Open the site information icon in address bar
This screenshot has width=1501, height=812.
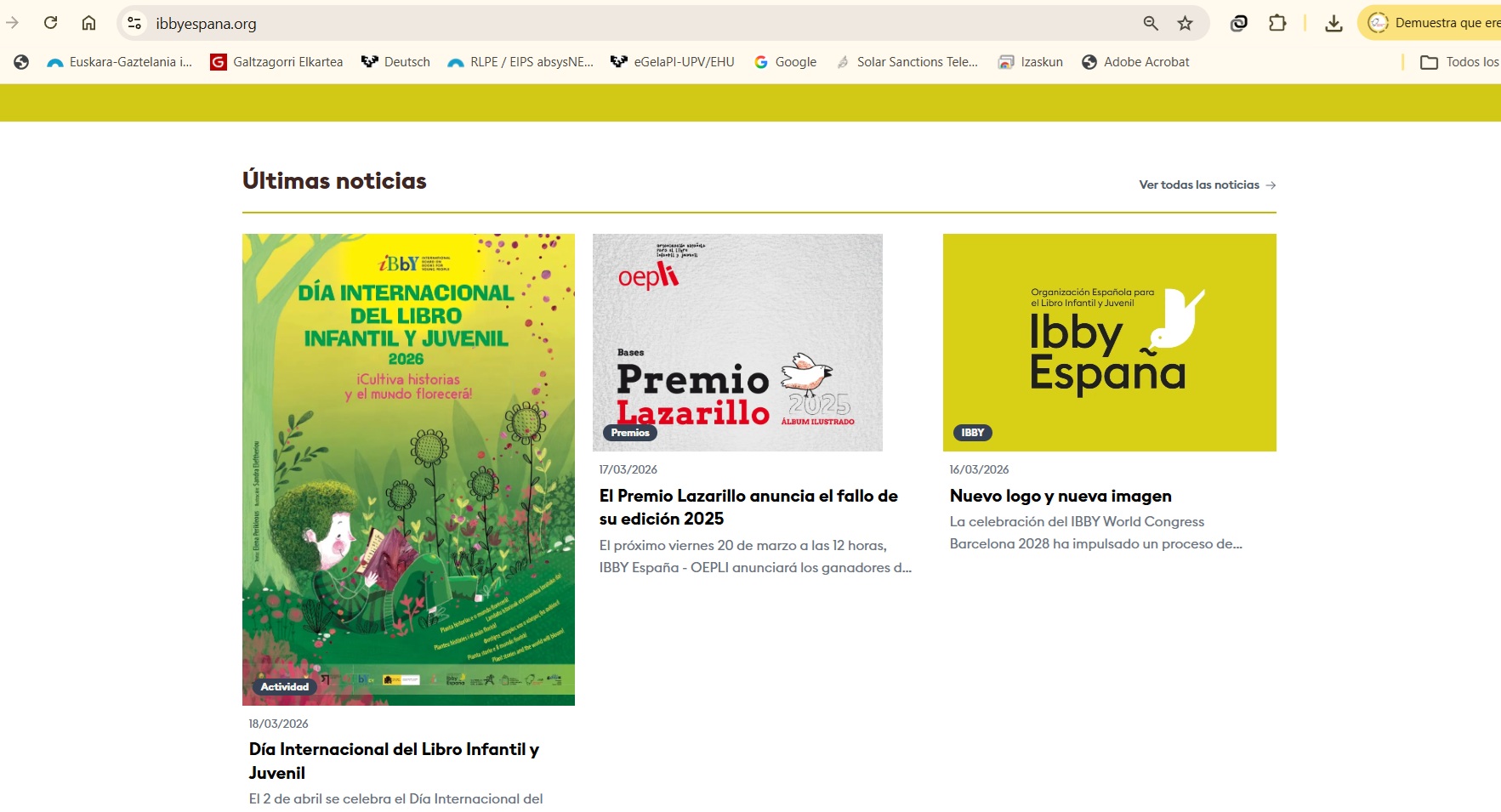point(134,23)
